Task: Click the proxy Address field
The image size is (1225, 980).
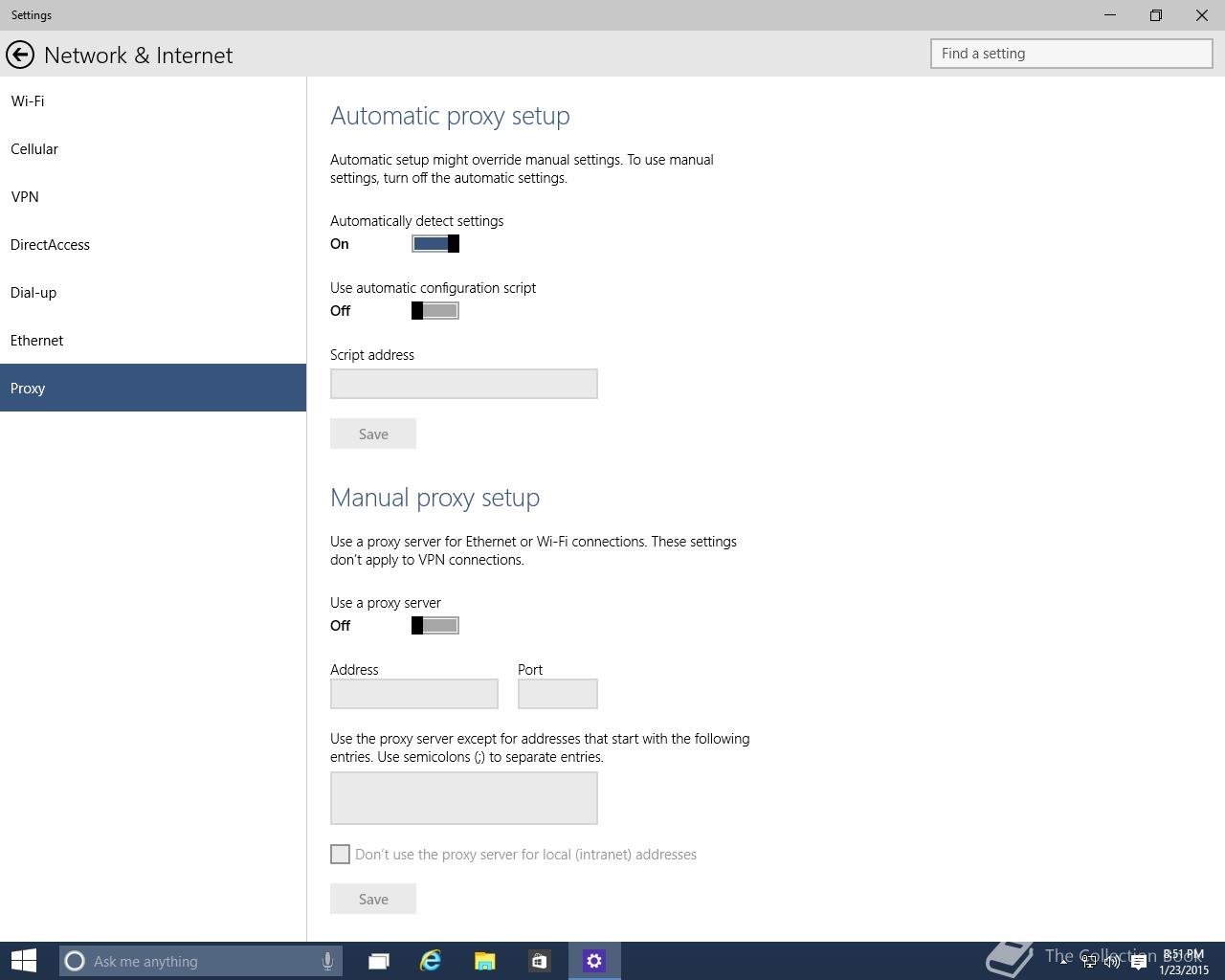Action: tap(414, 694)
